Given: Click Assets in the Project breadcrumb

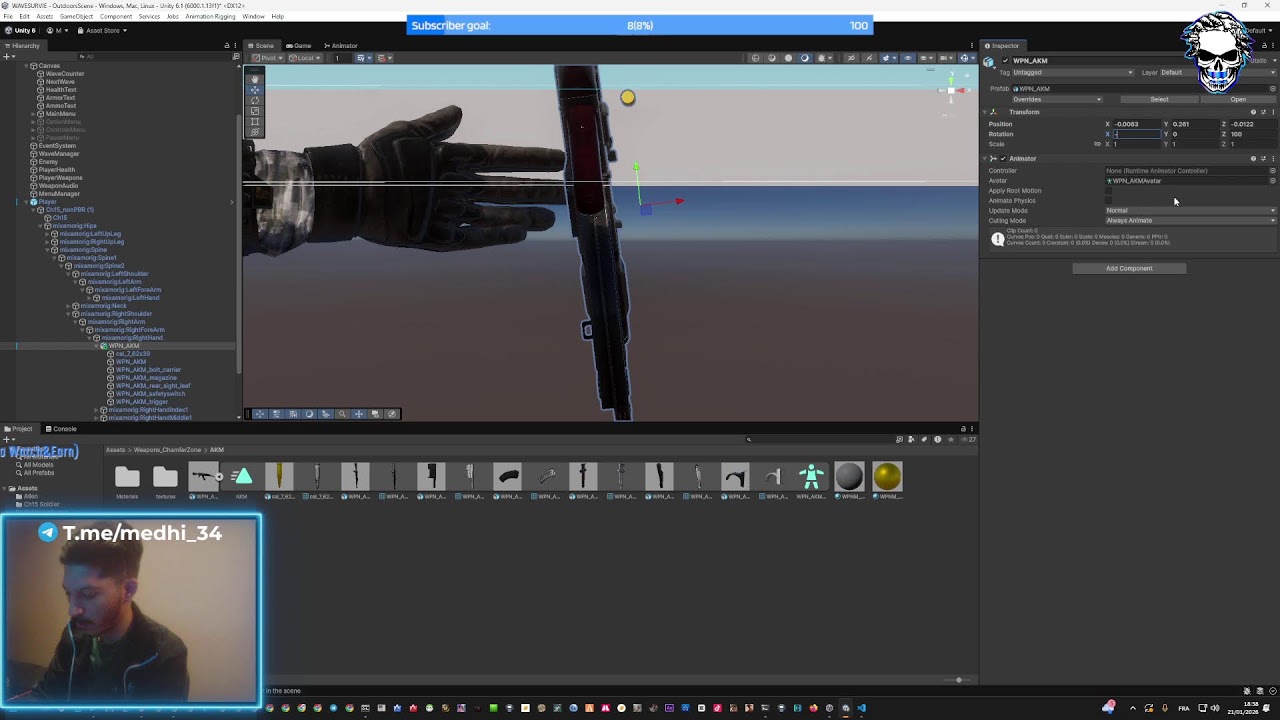Looking at the screenshot, I should [x=116, y=450].
